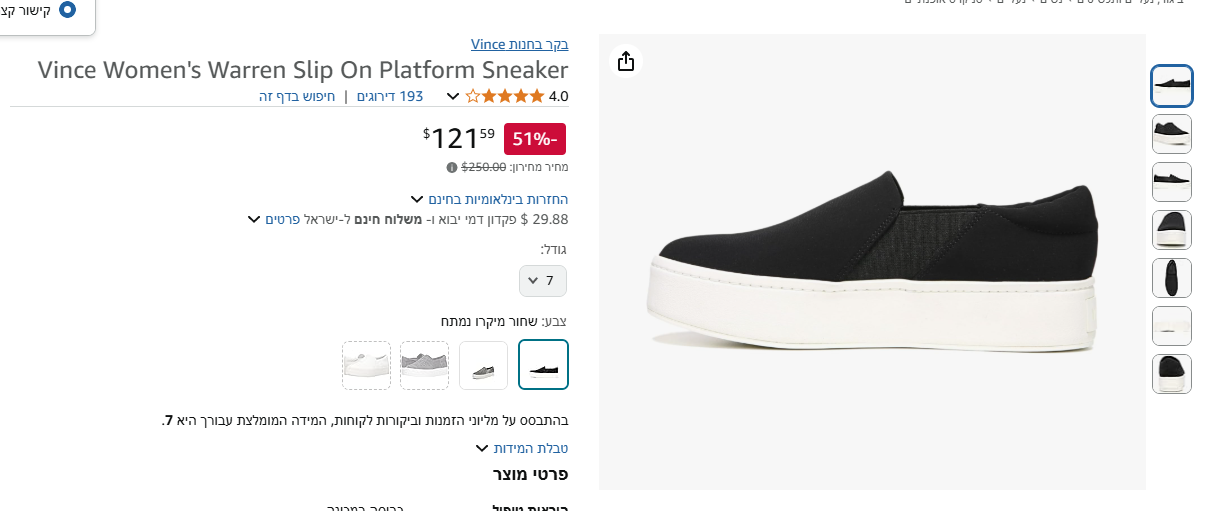This screenshot has height=511, width=1231.
Task: Select the last shoe thumbnail
Action: pyautogui.click(x=1171, y=374)
